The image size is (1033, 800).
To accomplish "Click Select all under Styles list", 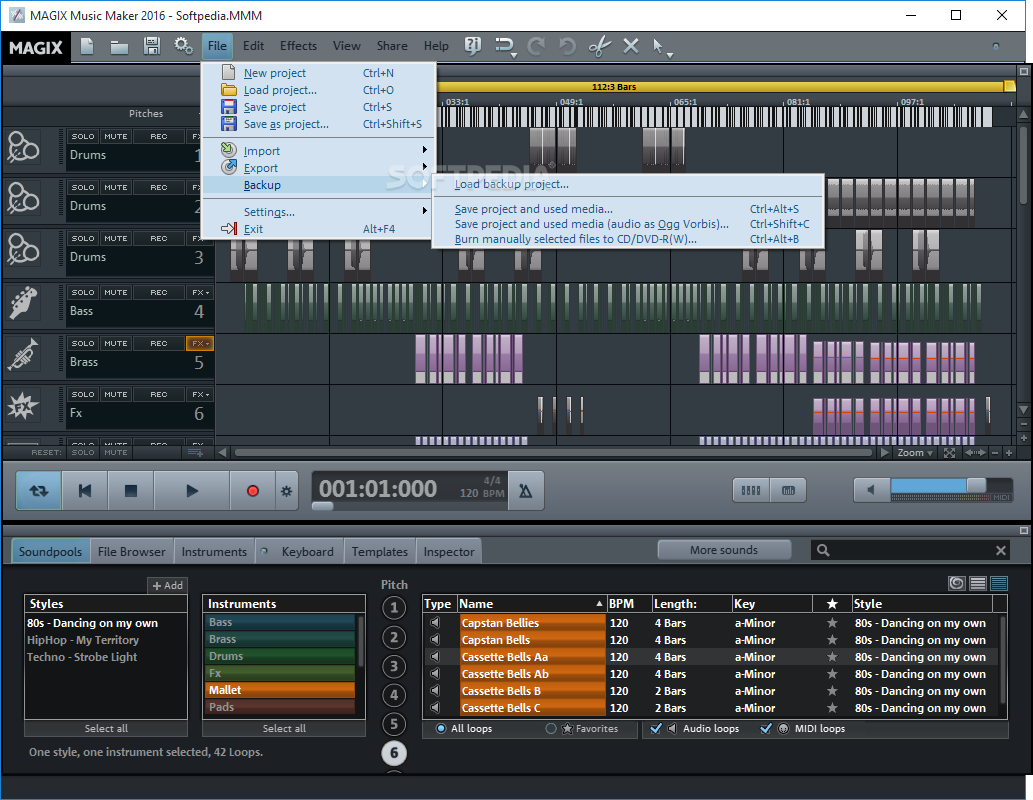I will tap(106, 728).
